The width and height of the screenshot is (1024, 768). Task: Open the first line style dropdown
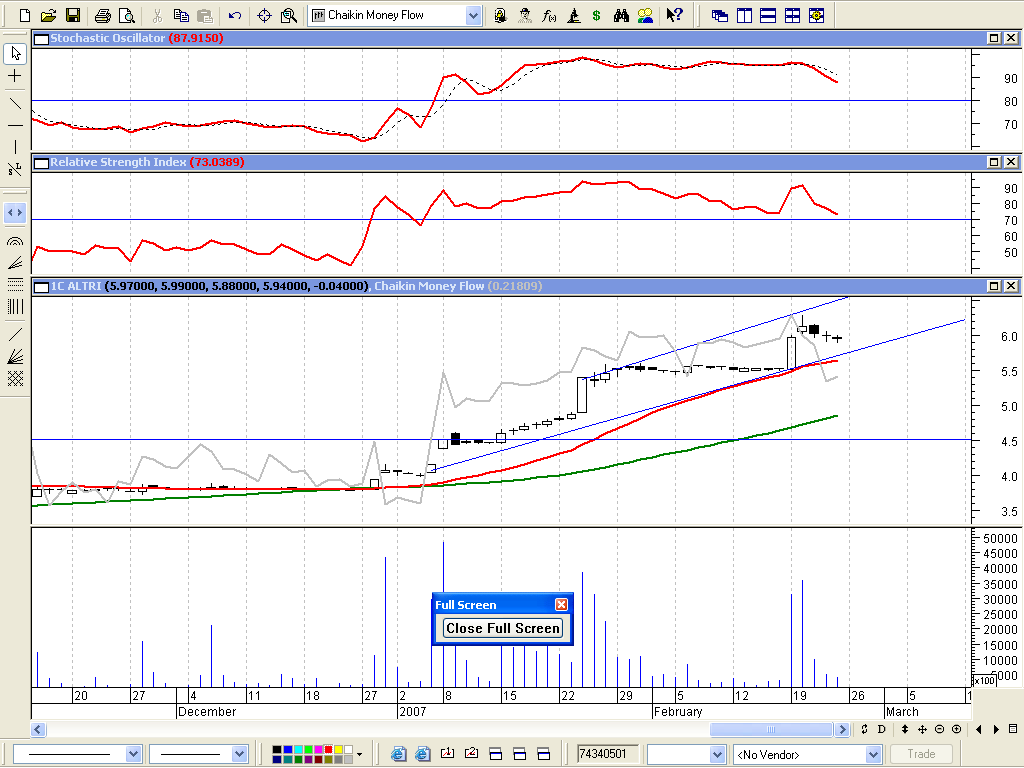133,754
